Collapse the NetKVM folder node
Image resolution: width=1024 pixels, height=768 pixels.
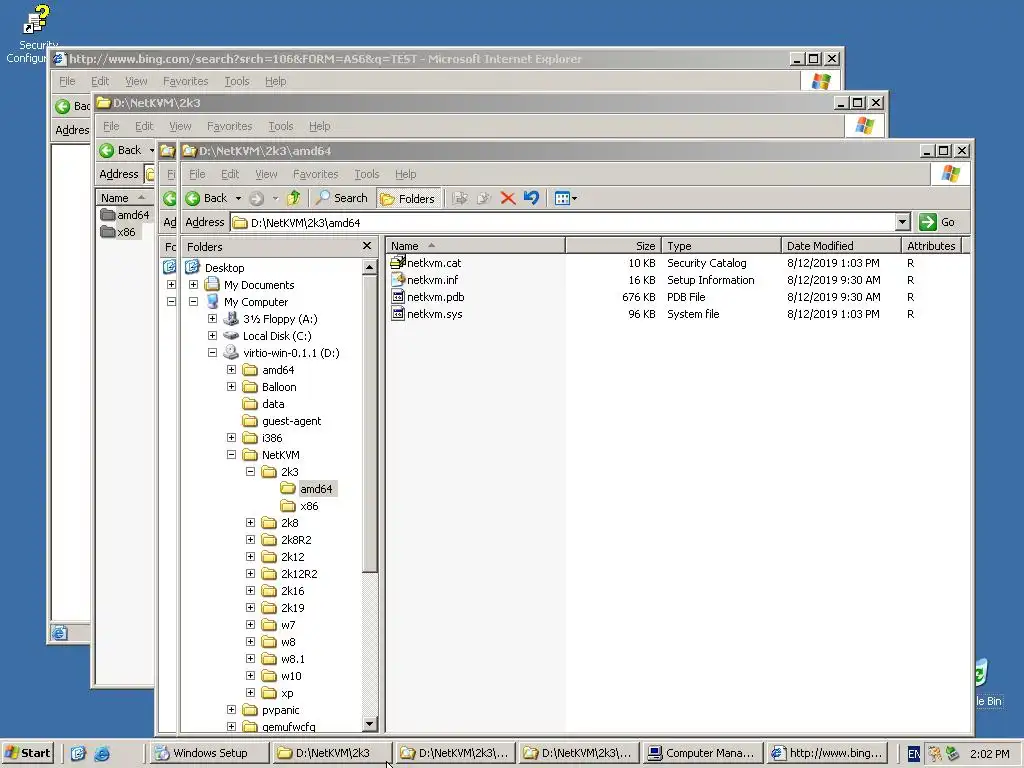coord(231,455)
